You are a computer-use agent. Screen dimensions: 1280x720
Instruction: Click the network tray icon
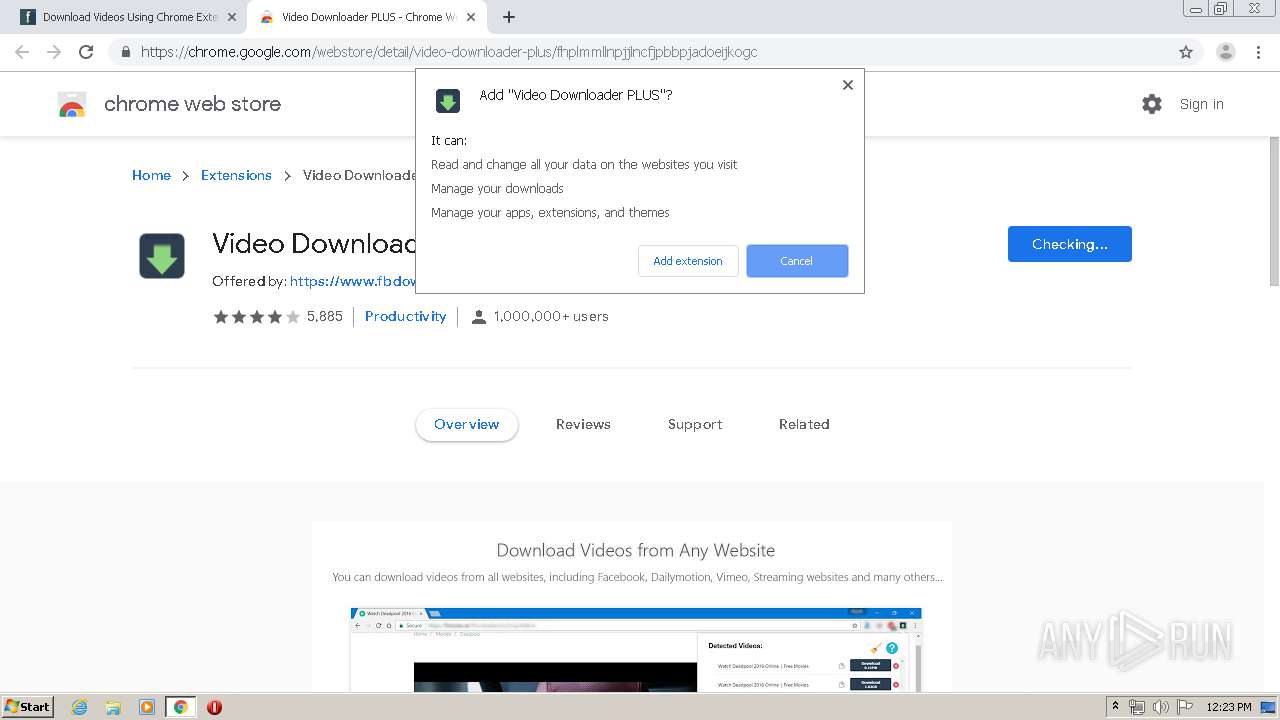[x=1137, y=707]
